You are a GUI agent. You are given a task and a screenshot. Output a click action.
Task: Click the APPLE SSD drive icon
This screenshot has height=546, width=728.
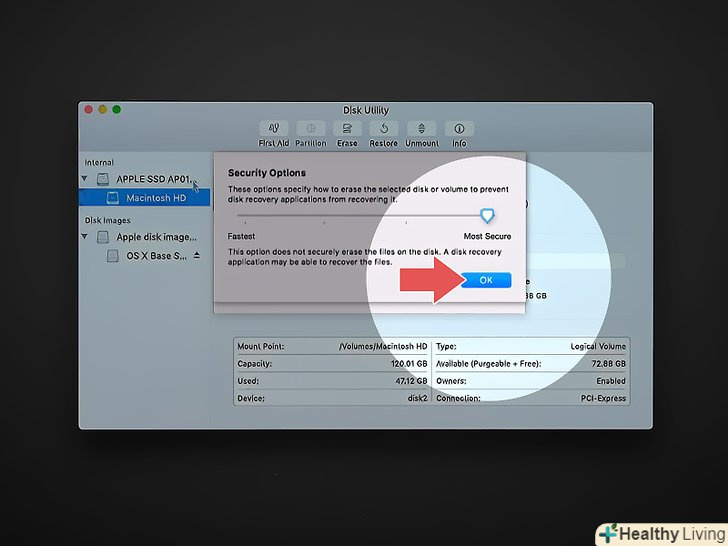pos(103,179)
